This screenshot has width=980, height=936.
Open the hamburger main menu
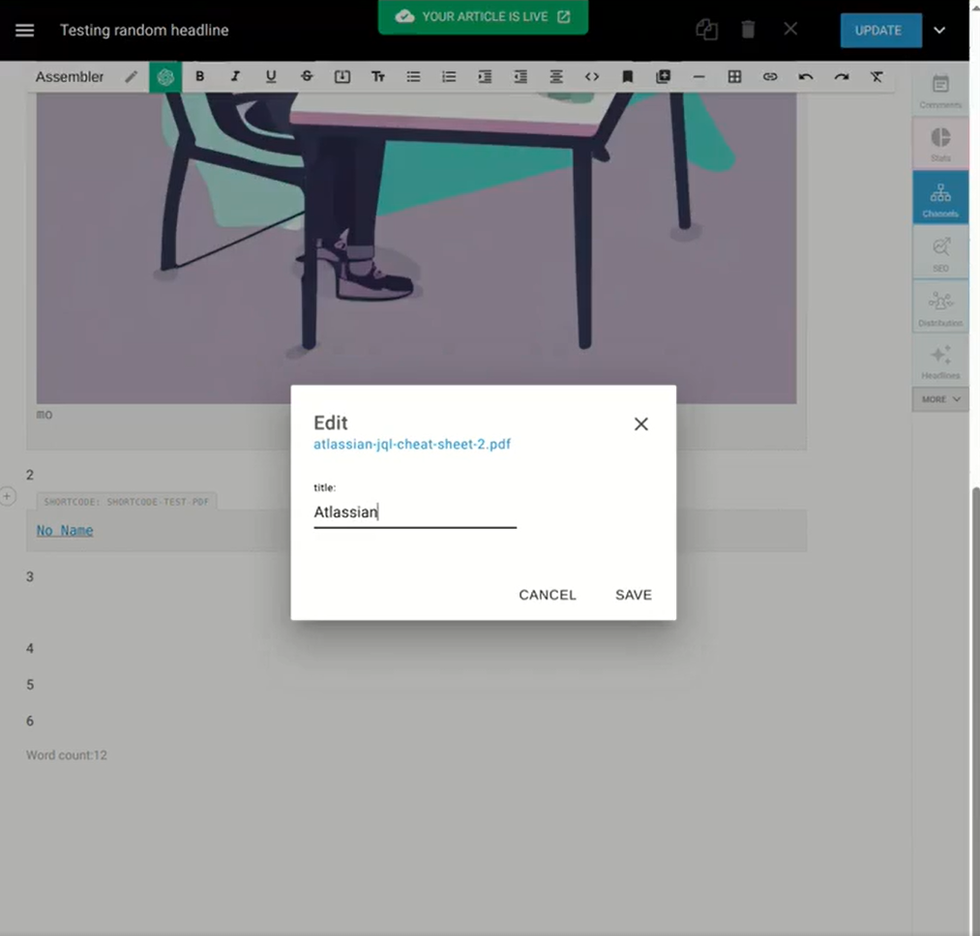tap(25, 30)
